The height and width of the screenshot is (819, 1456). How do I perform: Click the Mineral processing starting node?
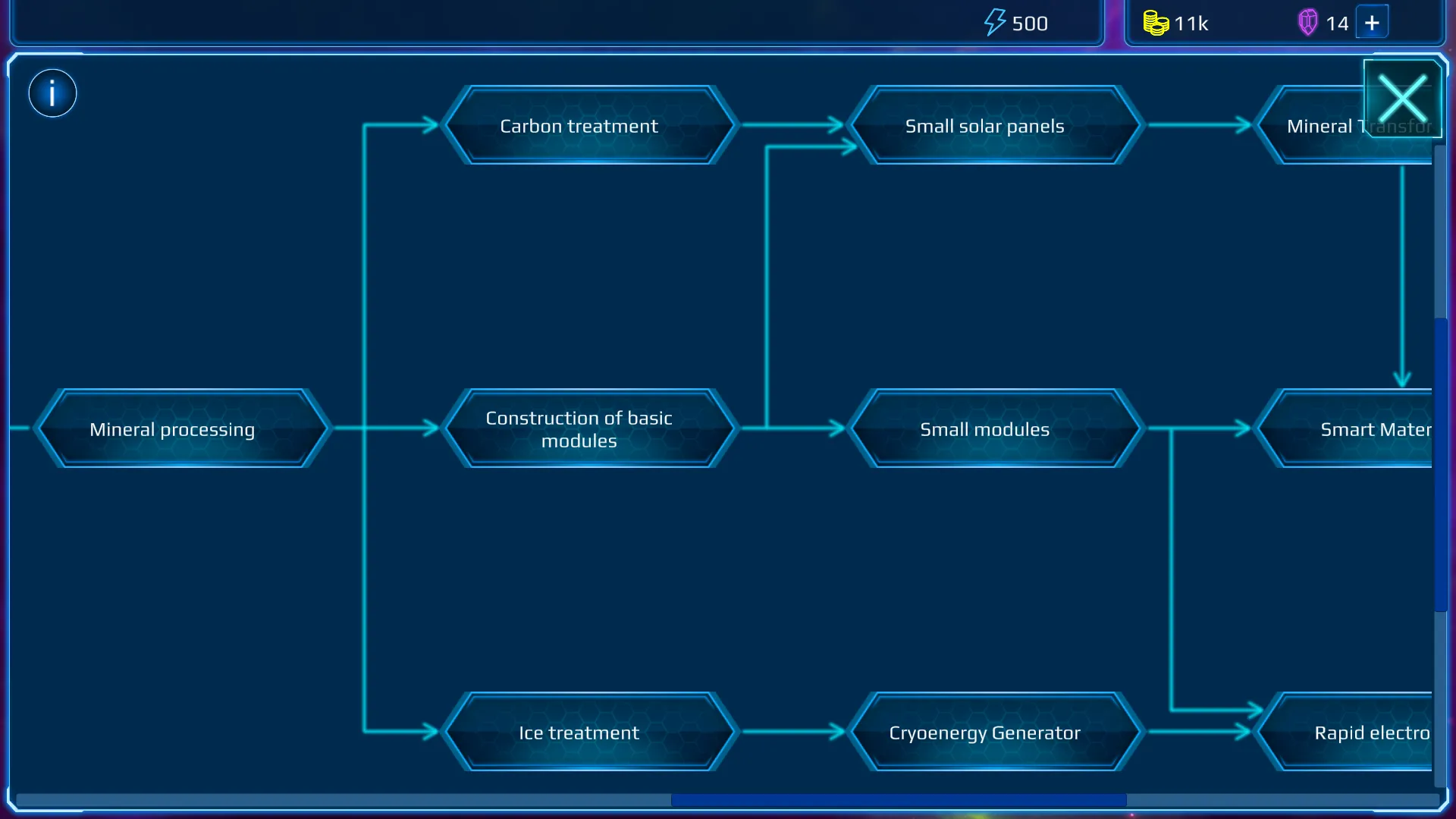[172, 429]
